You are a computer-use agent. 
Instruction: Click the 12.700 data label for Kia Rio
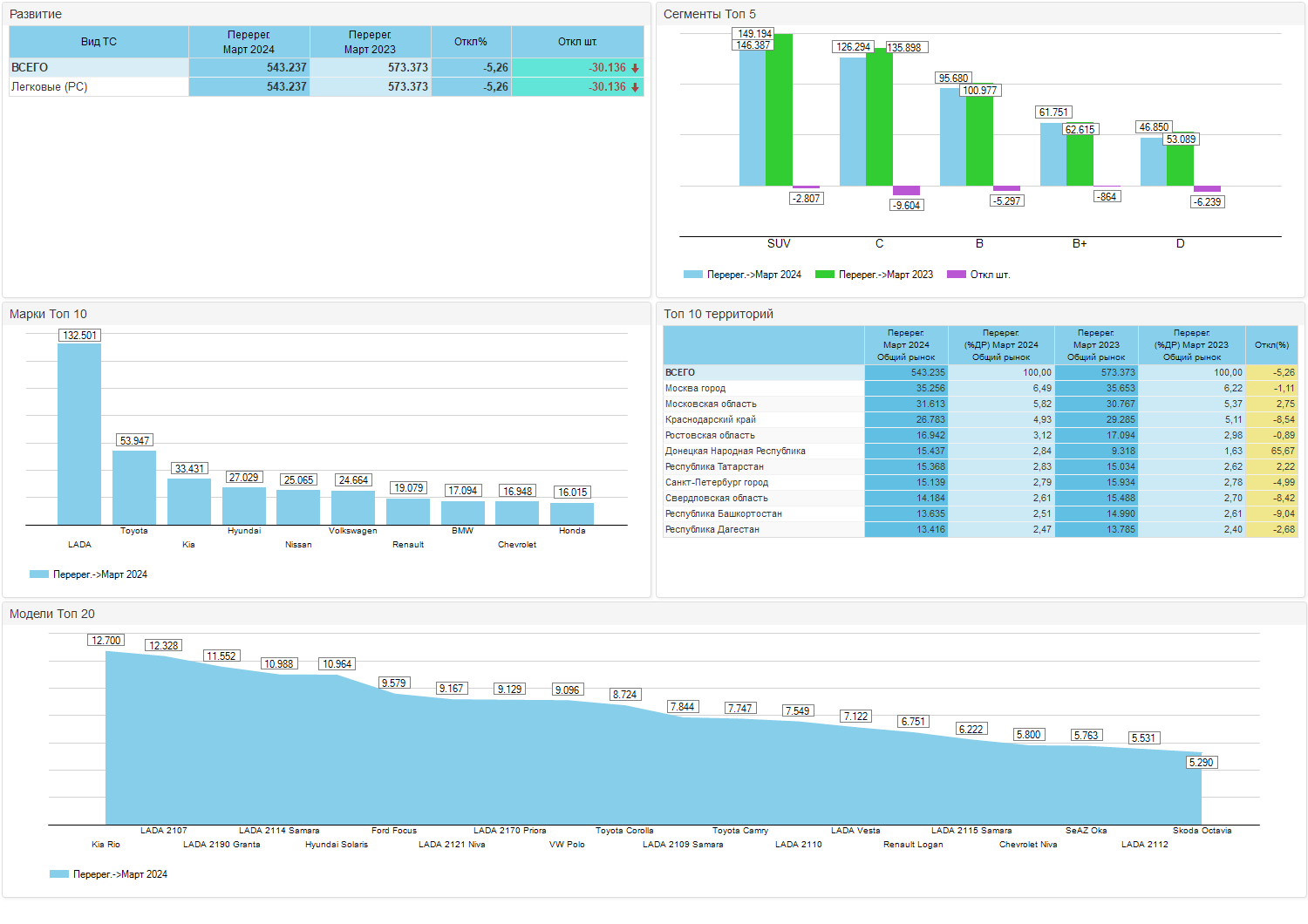[x=106, y=641]
